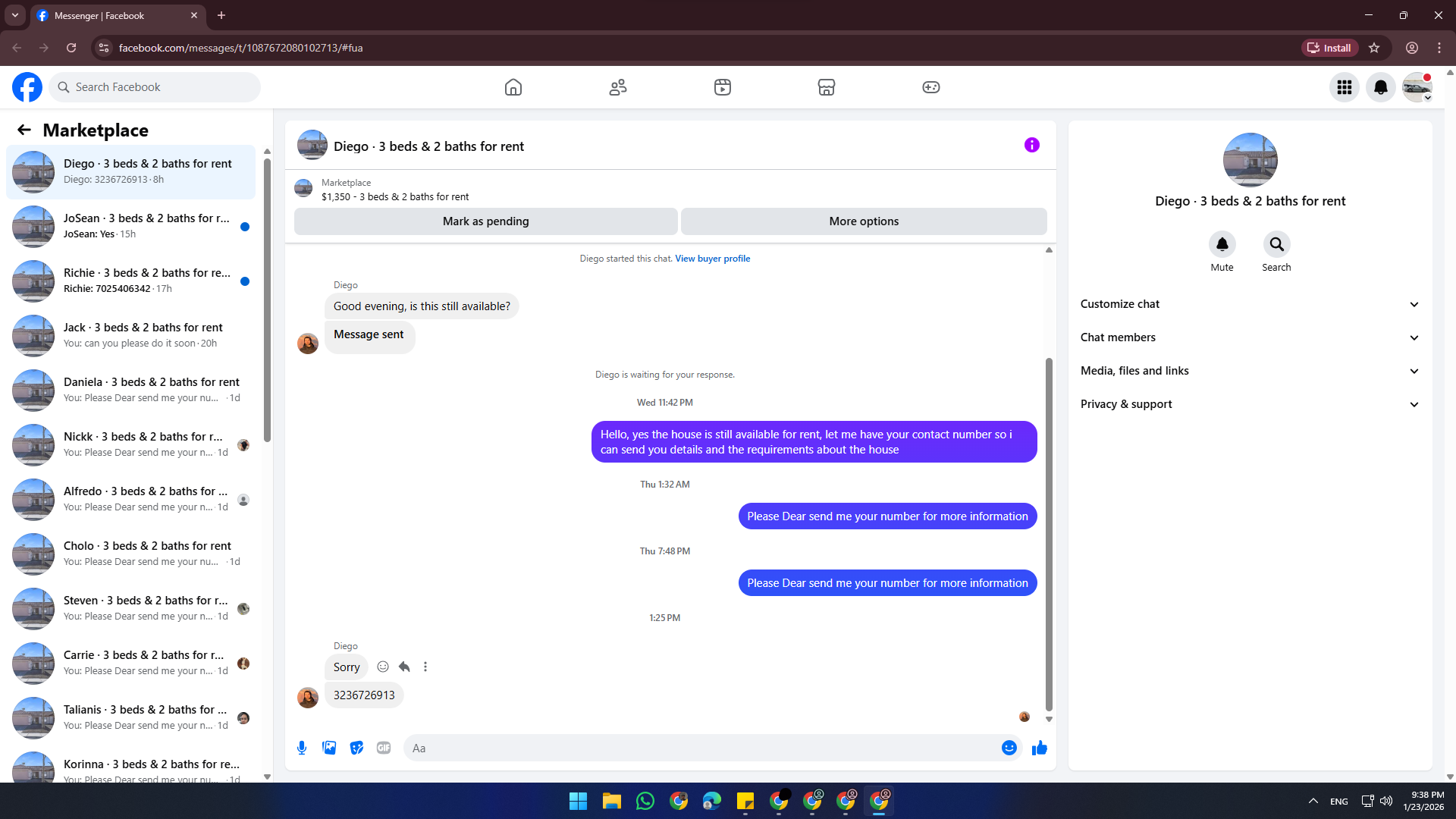Mute this Diego conversation

coord(1222,244)
